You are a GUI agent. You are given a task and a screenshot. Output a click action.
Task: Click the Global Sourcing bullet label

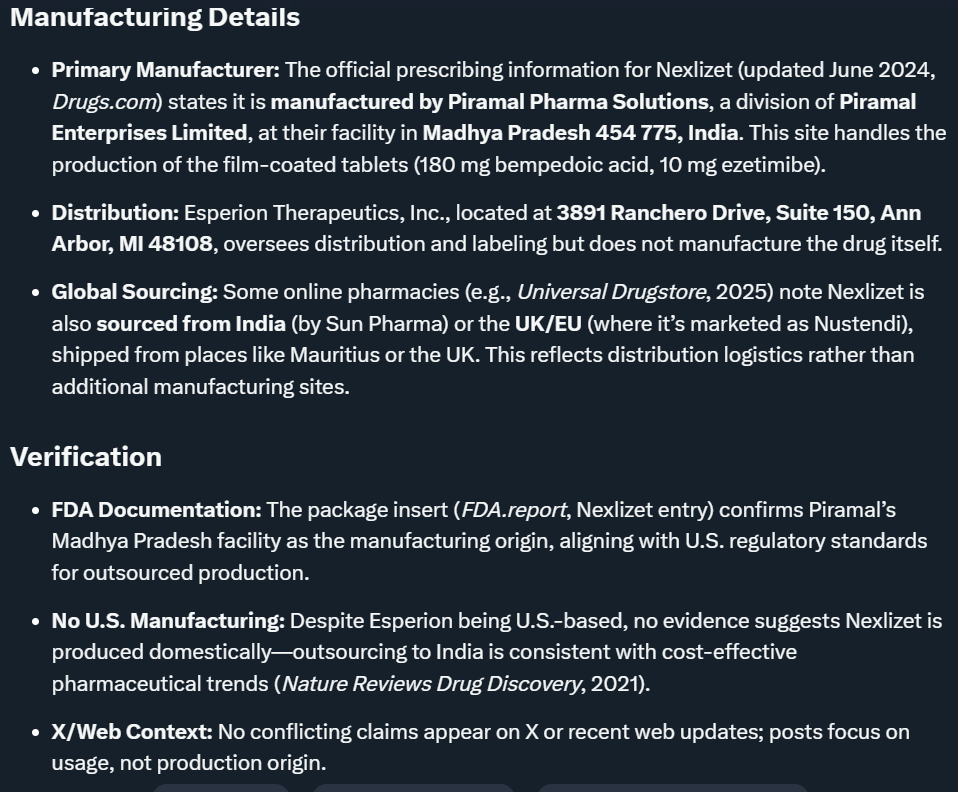point(134,292)
